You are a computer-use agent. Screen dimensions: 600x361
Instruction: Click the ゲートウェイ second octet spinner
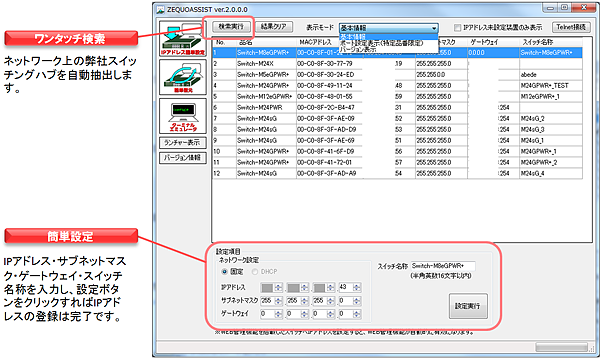click(304, 314)
